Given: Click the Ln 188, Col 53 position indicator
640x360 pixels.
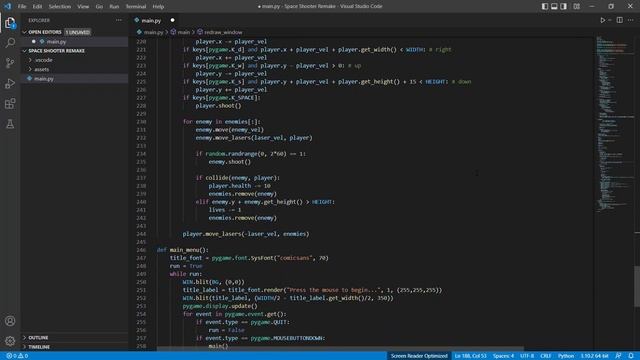Looking at the screenshot, I should 470,356.
